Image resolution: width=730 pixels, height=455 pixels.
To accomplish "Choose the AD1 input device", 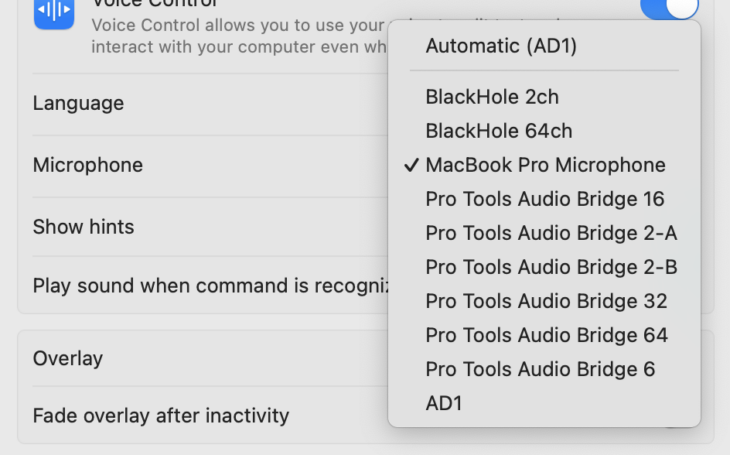I will (444, 403).
